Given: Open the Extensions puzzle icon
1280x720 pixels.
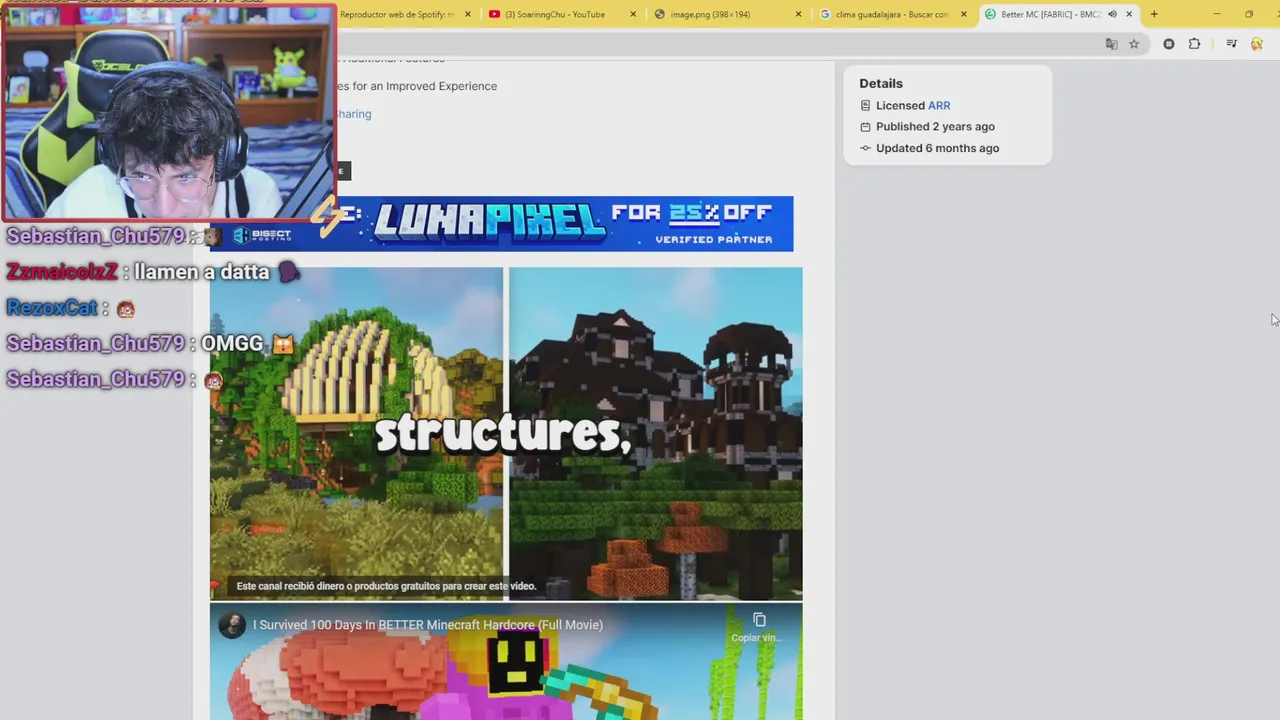Looking at the screenshot, I should click(x=1194, y=44).
